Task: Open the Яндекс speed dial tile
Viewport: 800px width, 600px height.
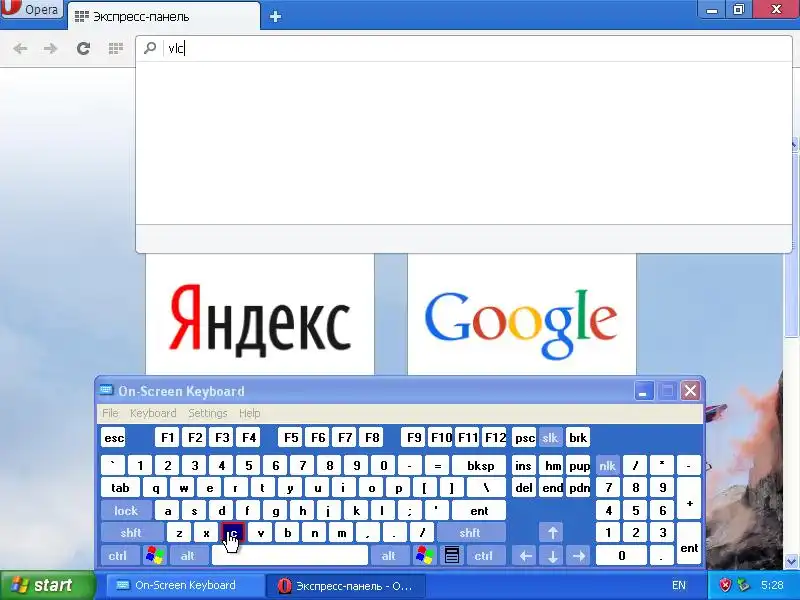Action: tap(260, 315)
